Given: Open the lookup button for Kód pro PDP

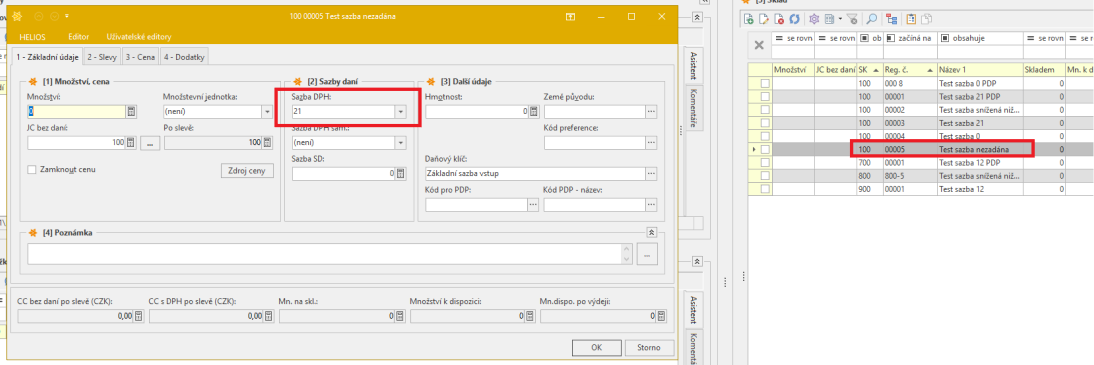Looking at the screenshot, I should point(533,204).
